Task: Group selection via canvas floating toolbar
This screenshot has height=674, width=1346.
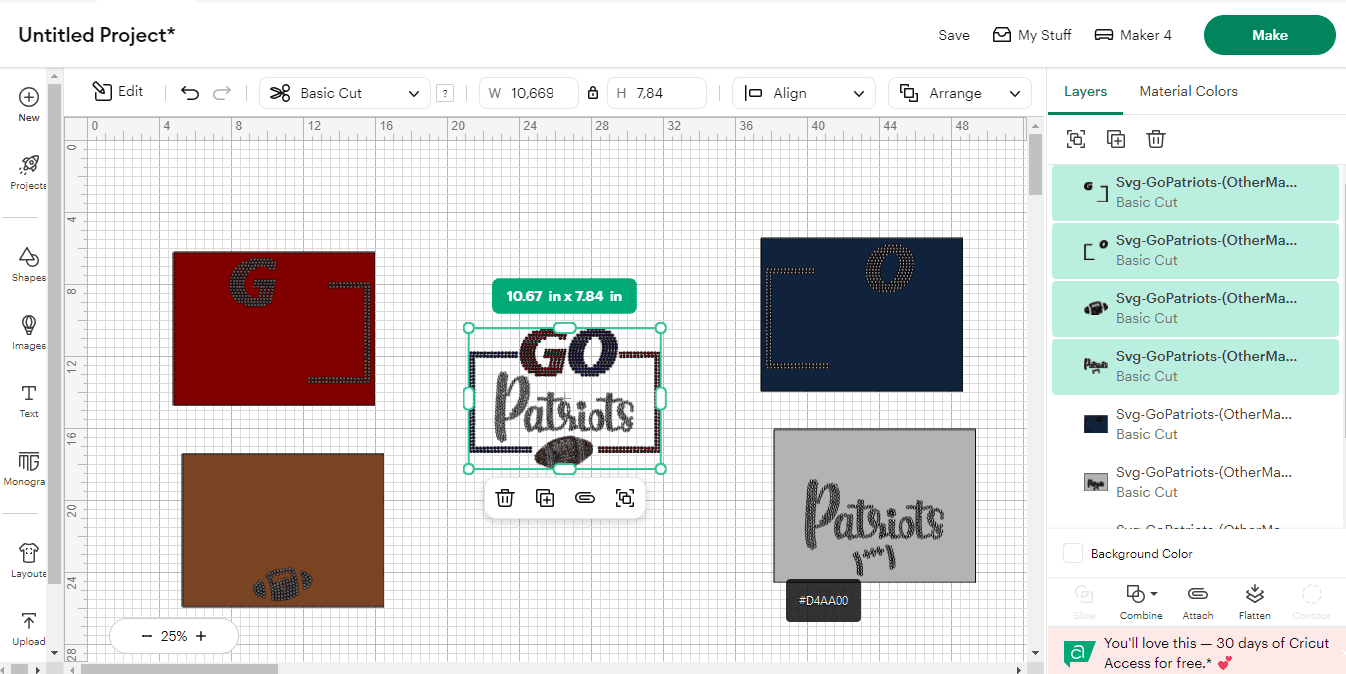Action: [625, 498]
